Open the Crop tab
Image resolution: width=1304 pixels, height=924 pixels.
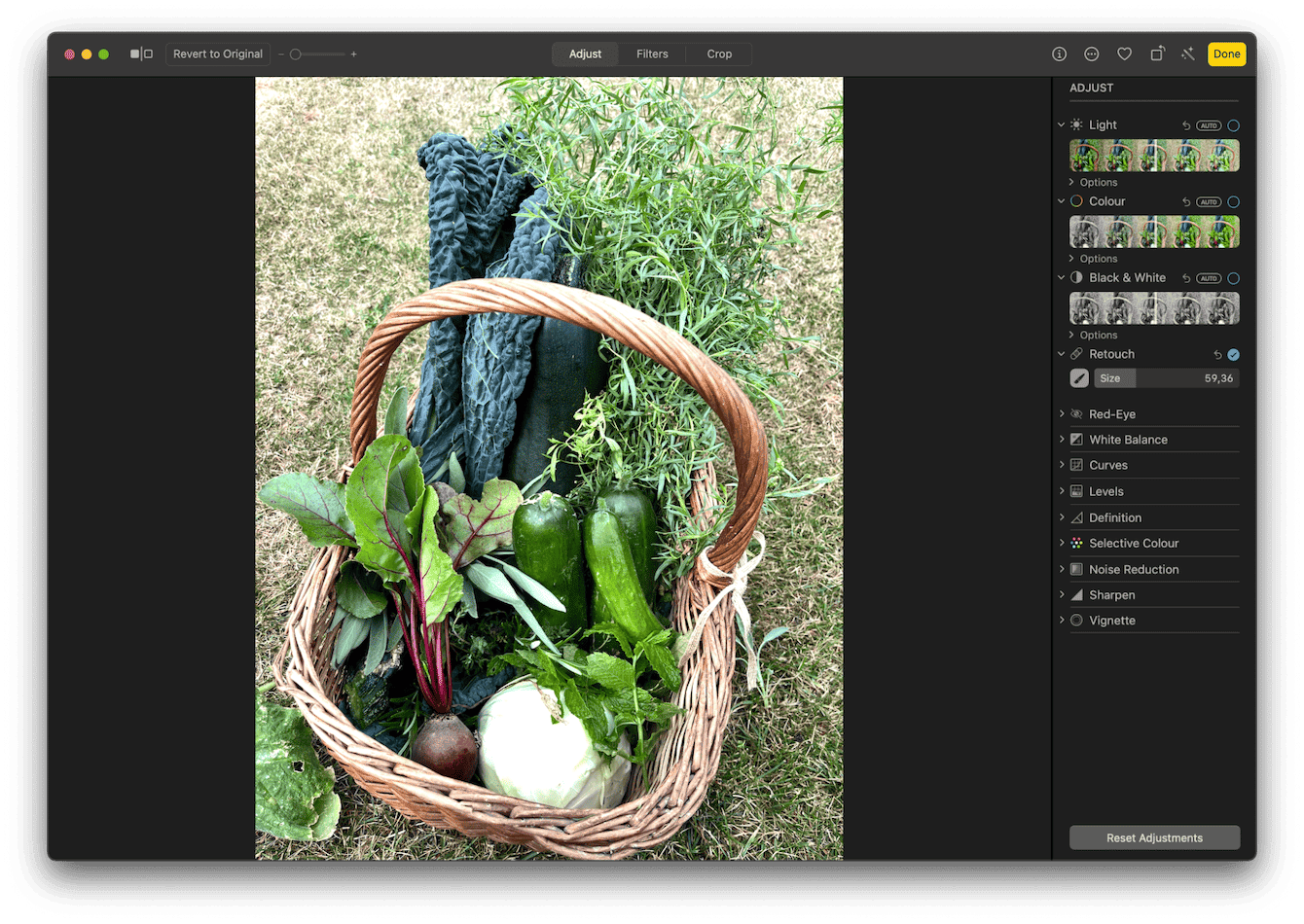click(x=719, y=53)
